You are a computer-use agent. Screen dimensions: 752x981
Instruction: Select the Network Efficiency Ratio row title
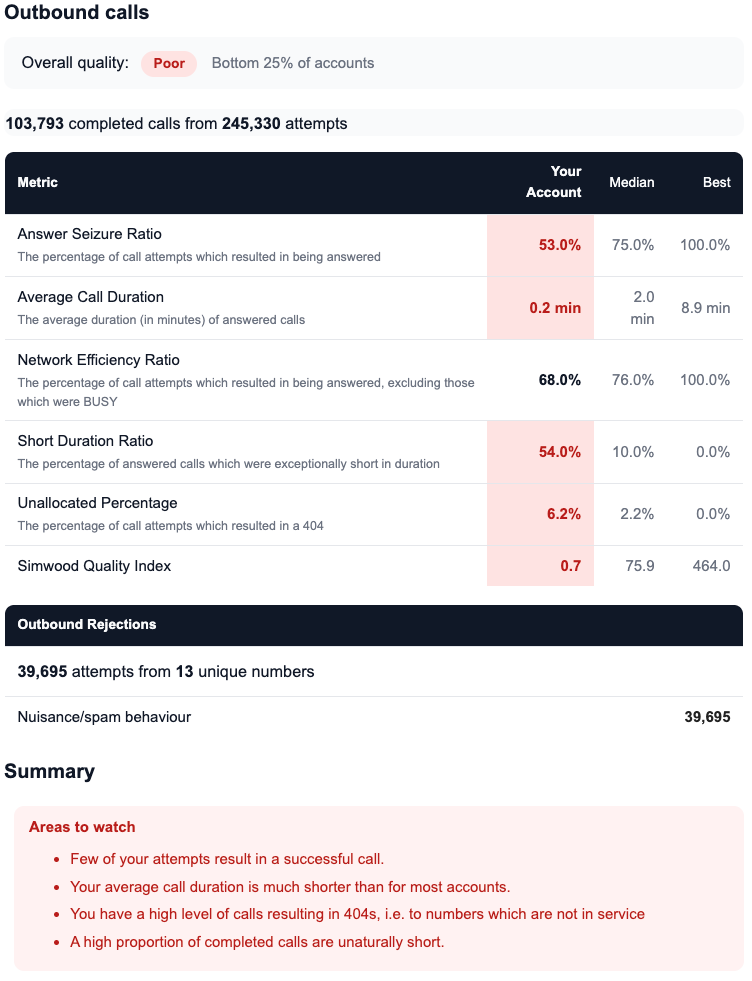(x=99, y=360)
